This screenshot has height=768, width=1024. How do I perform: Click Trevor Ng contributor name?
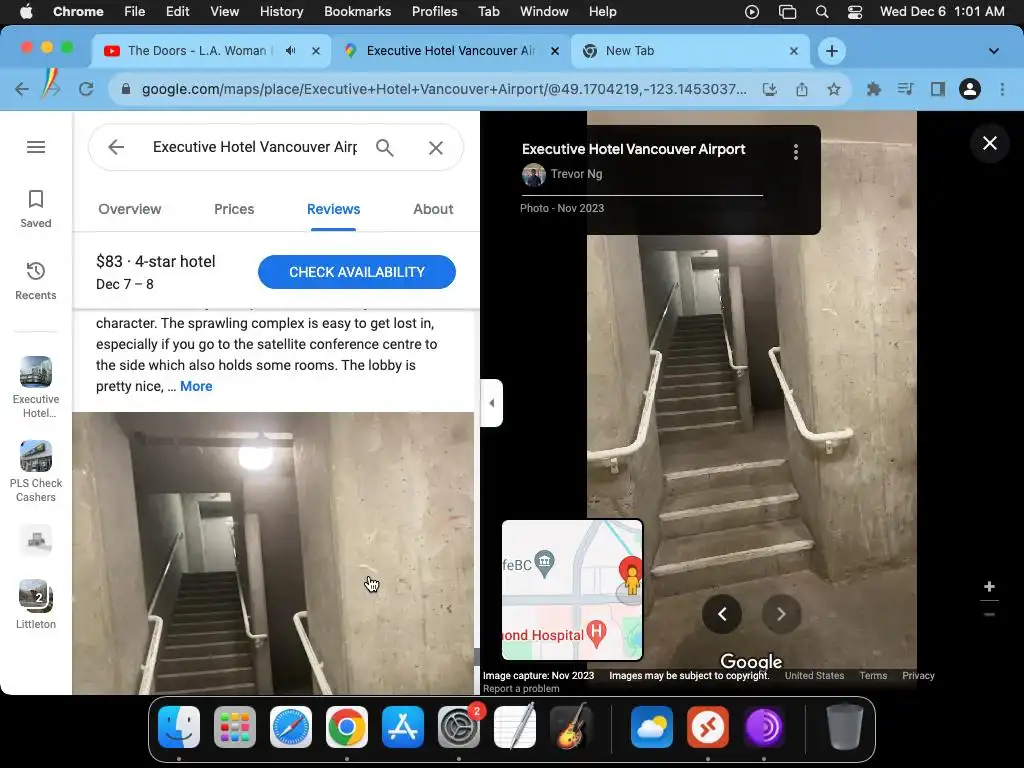576,174
